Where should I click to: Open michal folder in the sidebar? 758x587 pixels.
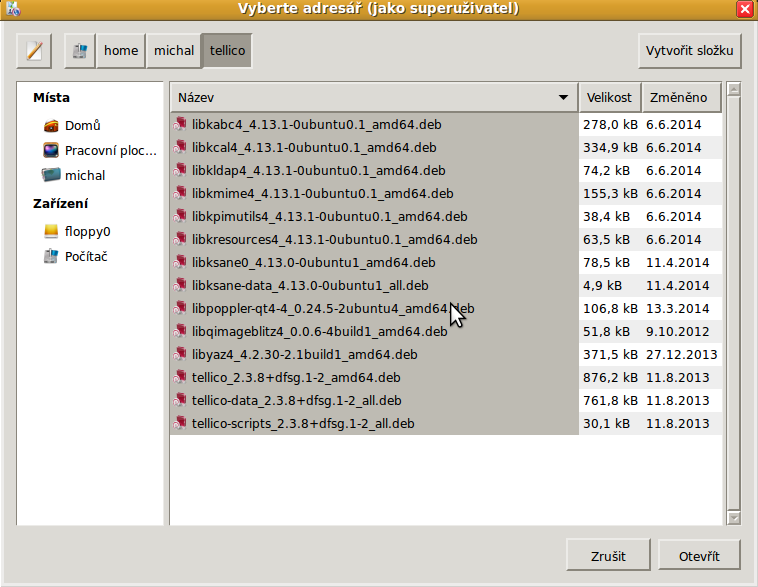click(92, 176)
